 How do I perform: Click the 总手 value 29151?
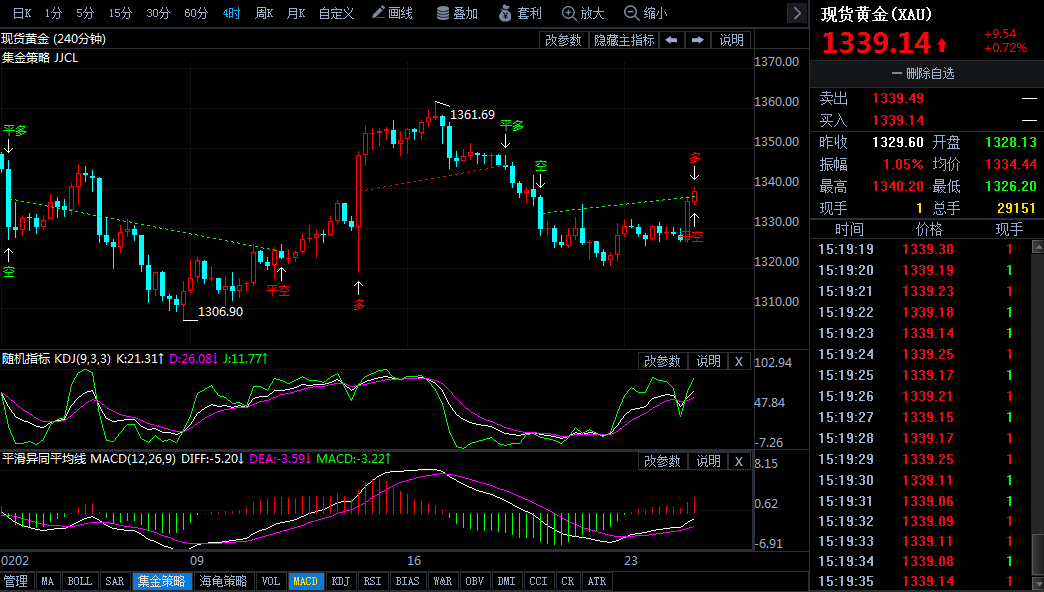1016,208
